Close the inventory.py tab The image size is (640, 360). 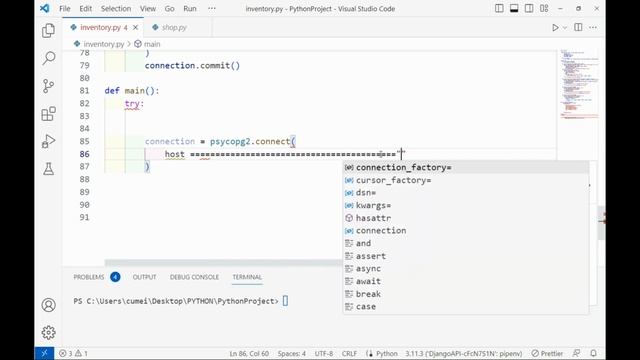point(136,27)
